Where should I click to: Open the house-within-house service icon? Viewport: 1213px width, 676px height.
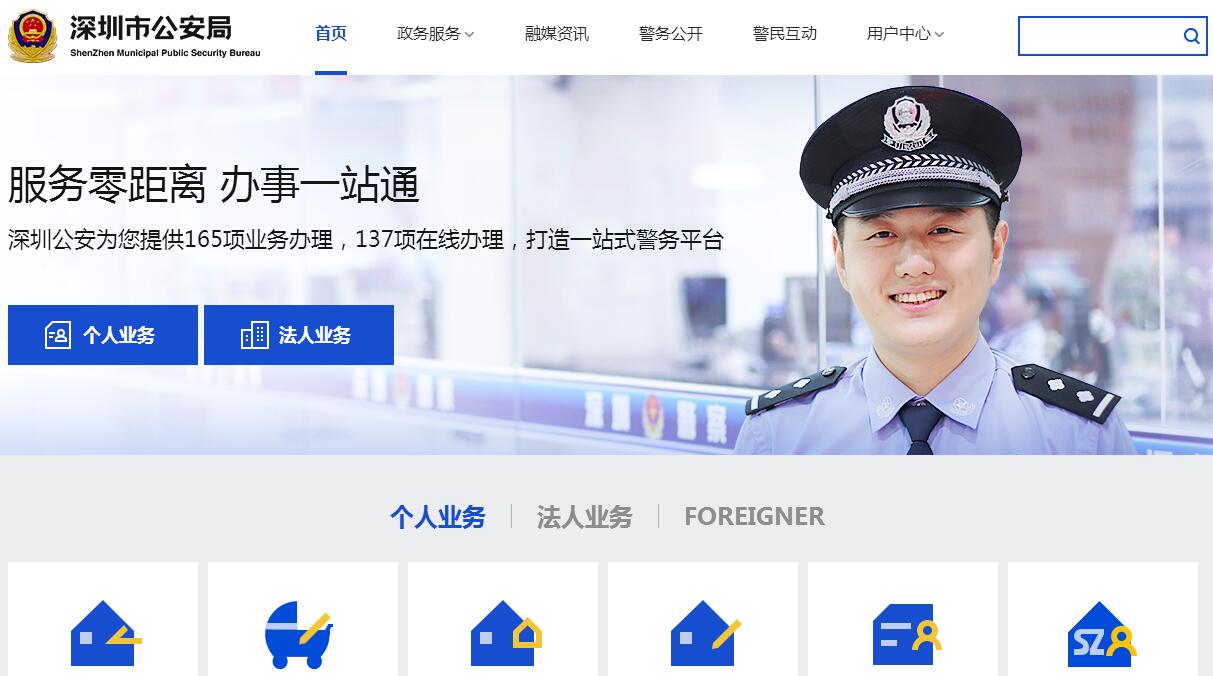click(505, 633)
